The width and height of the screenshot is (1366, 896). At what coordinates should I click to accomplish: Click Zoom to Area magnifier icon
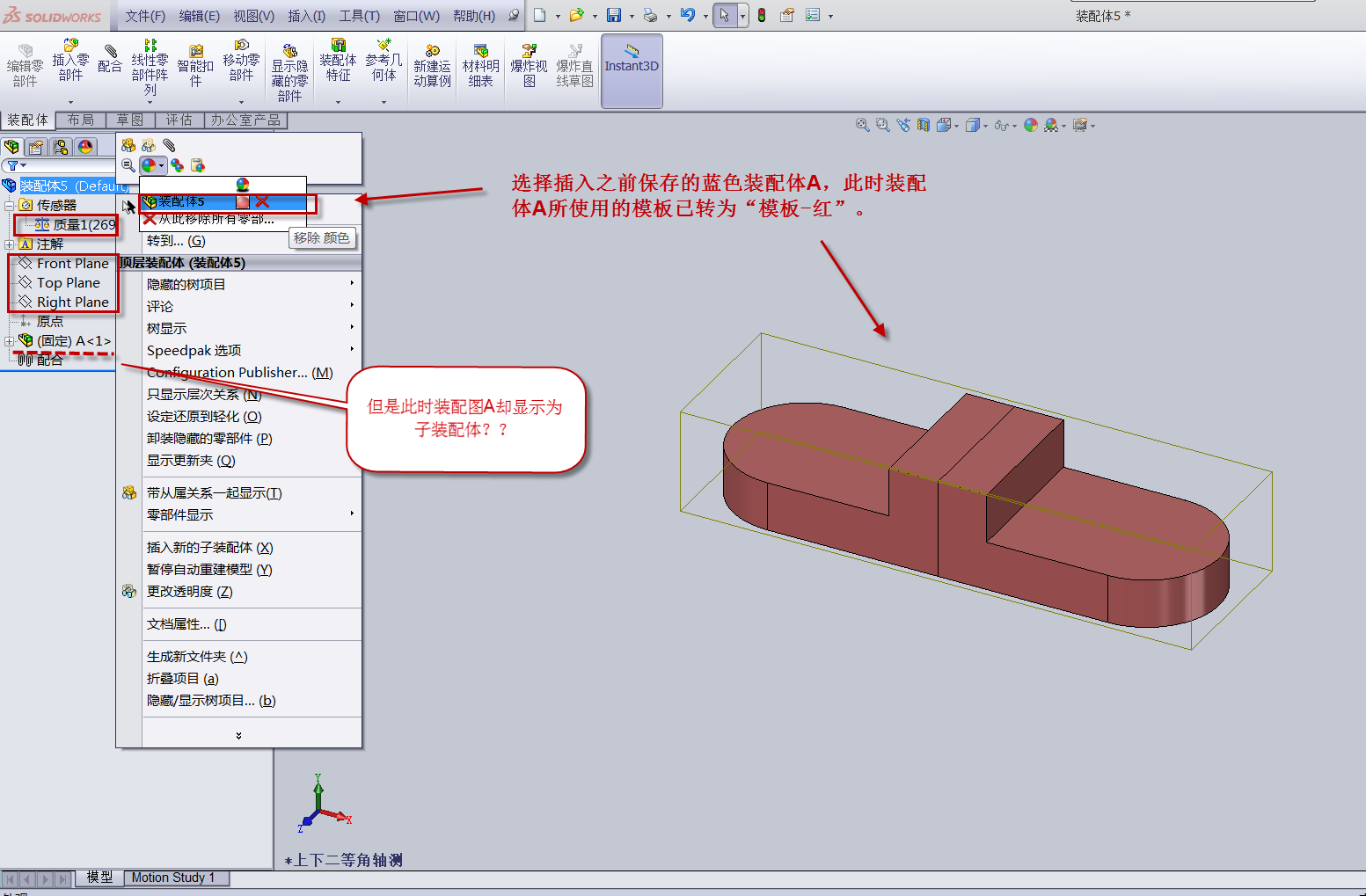tap(883, 126)
